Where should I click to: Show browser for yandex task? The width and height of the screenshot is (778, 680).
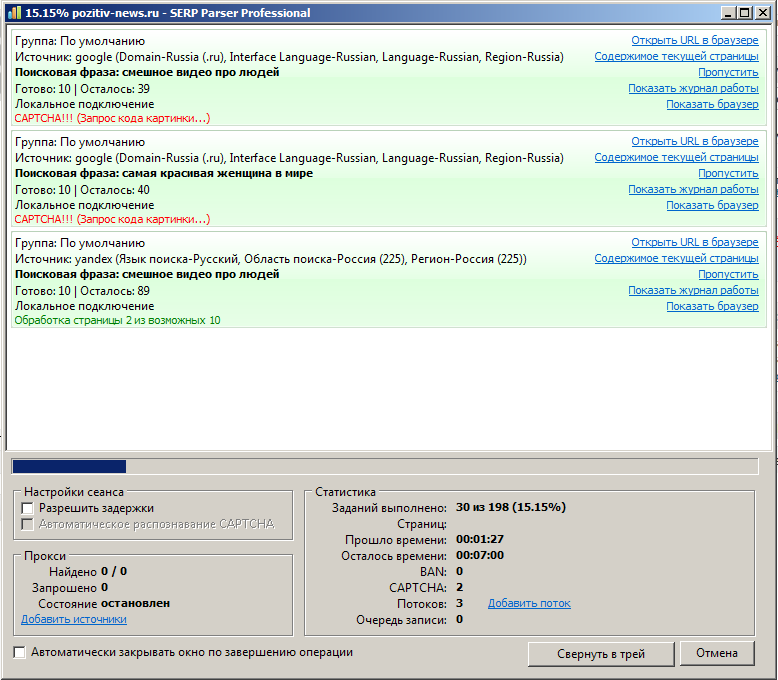click(712, 306)
